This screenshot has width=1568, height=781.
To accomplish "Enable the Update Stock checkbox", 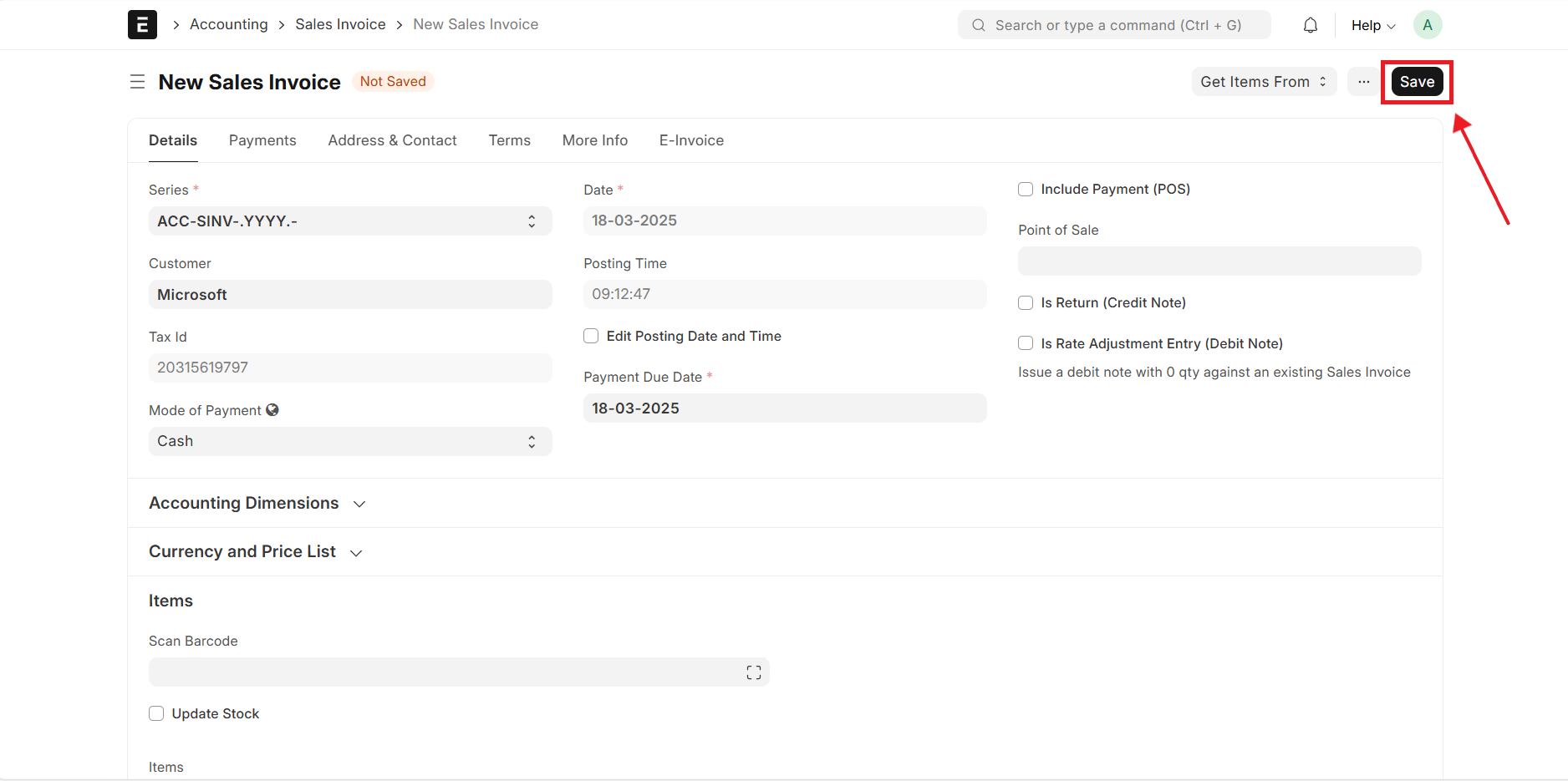I will pos(156,713).
